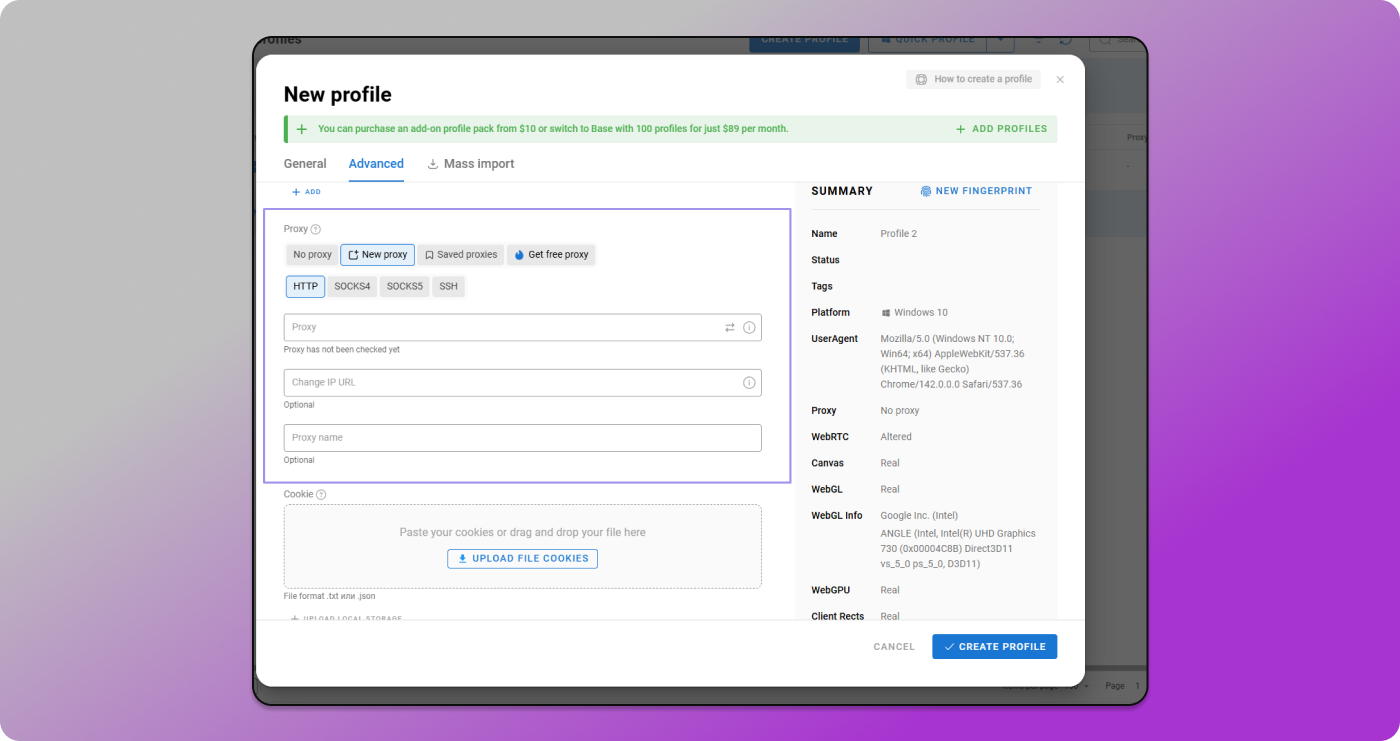Screen dimensions: 1400x741
Task: Select the No proxy option
Action: [312, 255]
